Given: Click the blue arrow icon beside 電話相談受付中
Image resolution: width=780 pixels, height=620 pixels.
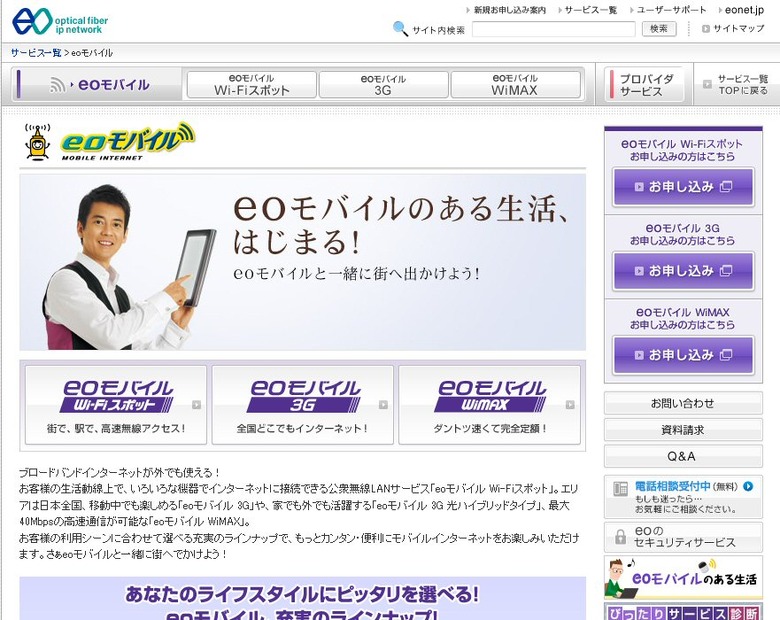Looking at the screenshot, I should (x=748, y=486).
